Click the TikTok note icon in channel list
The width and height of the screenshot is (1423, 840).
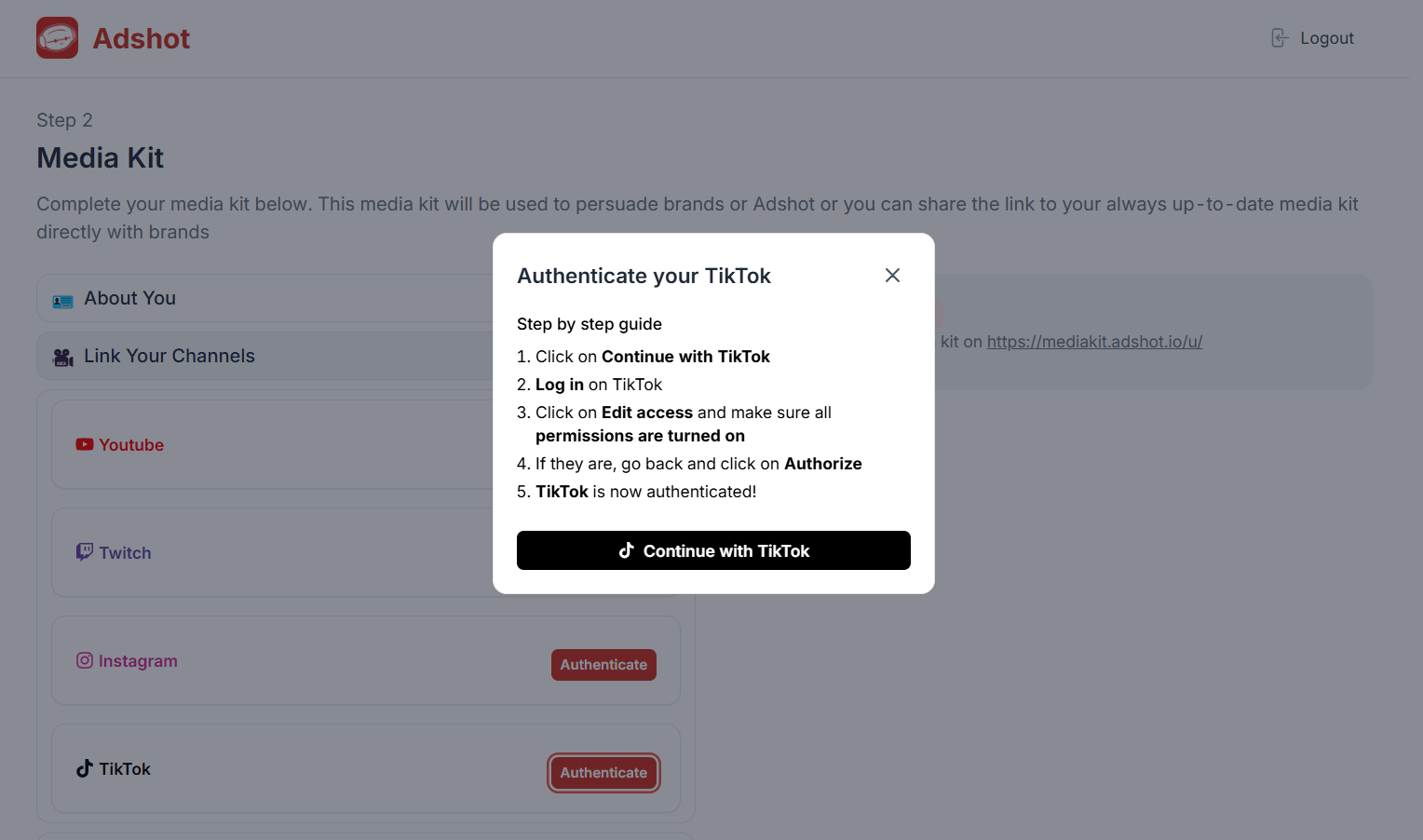click(85, 768)
